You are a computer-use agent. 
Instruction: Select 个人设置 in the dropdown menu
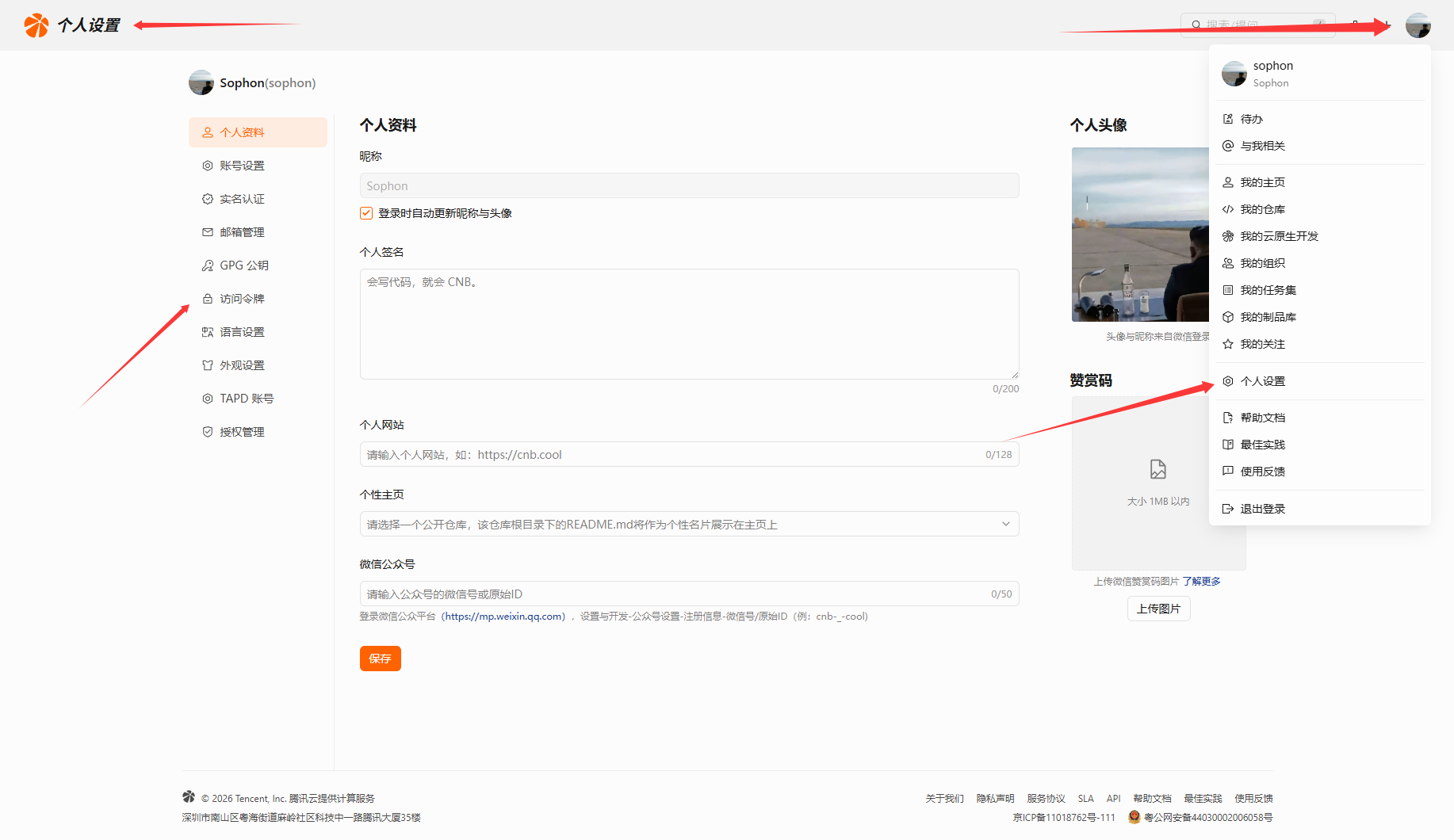[x=1262, y=381]
